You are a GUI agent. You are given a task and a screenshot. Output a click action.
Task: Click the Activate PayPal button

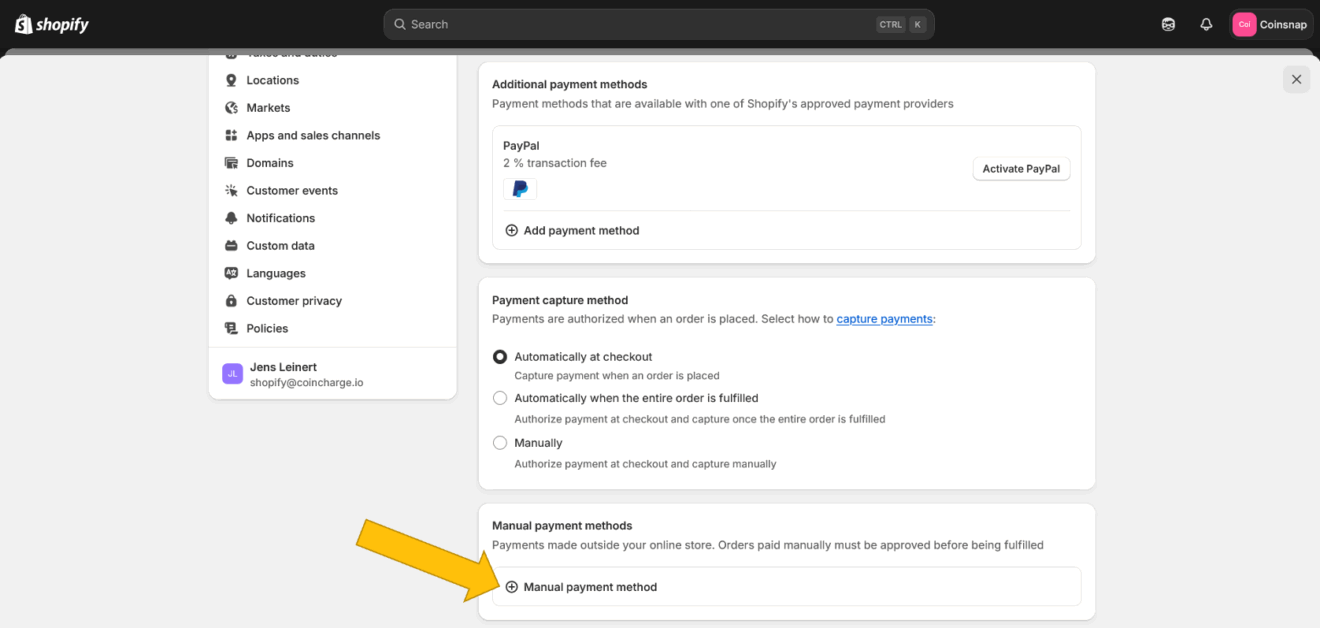tap(1021, 169)
